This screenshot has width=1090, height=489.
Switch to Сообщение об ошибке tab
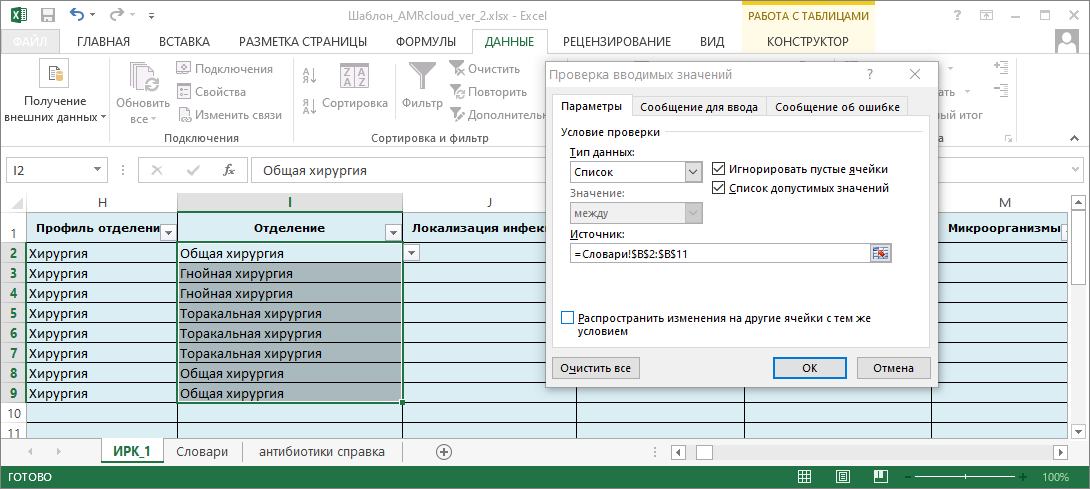(838, 107)
